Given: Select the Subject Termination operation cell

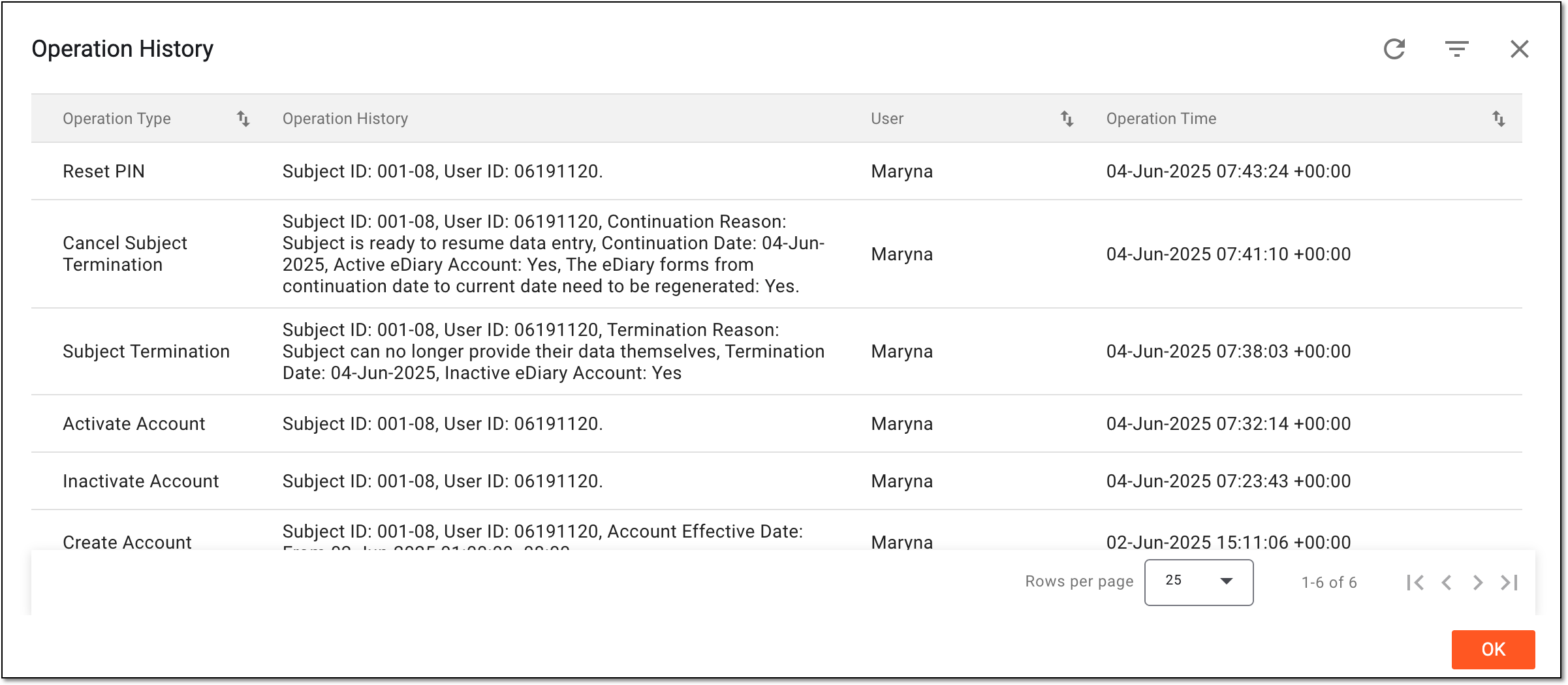Looking at the screenshot, I should 146,352.
